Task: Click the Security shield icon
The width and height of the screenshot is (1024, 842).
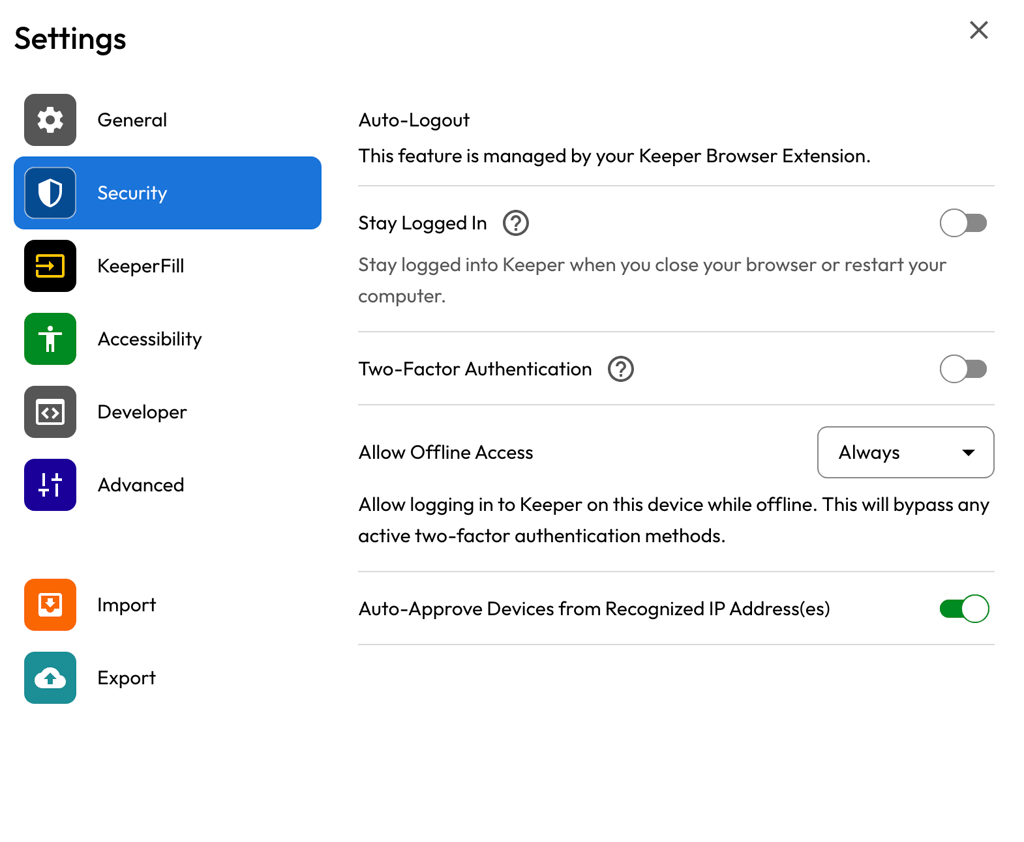Action: pyautogui.click(x=50, y=193)
